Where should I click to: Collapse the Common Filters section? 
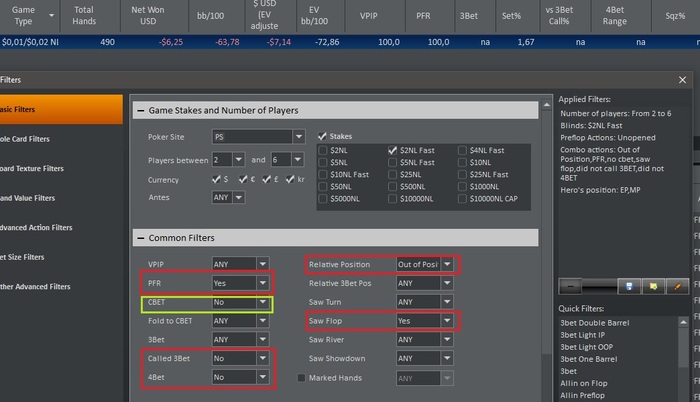tap(140, 238)
